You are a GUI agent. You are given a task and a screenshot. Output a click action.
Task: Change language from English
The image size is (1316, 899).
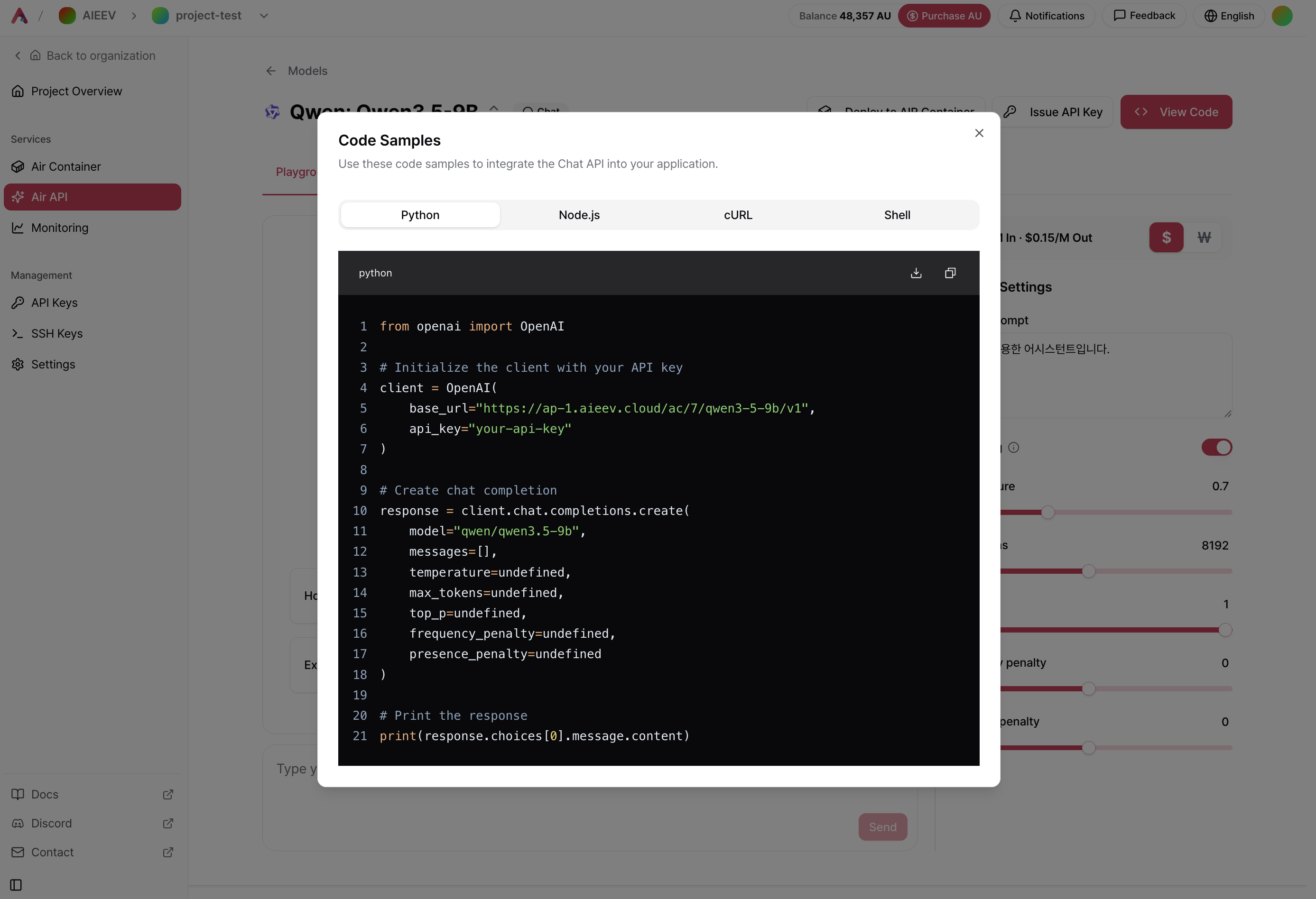[x=1229, y=16]
